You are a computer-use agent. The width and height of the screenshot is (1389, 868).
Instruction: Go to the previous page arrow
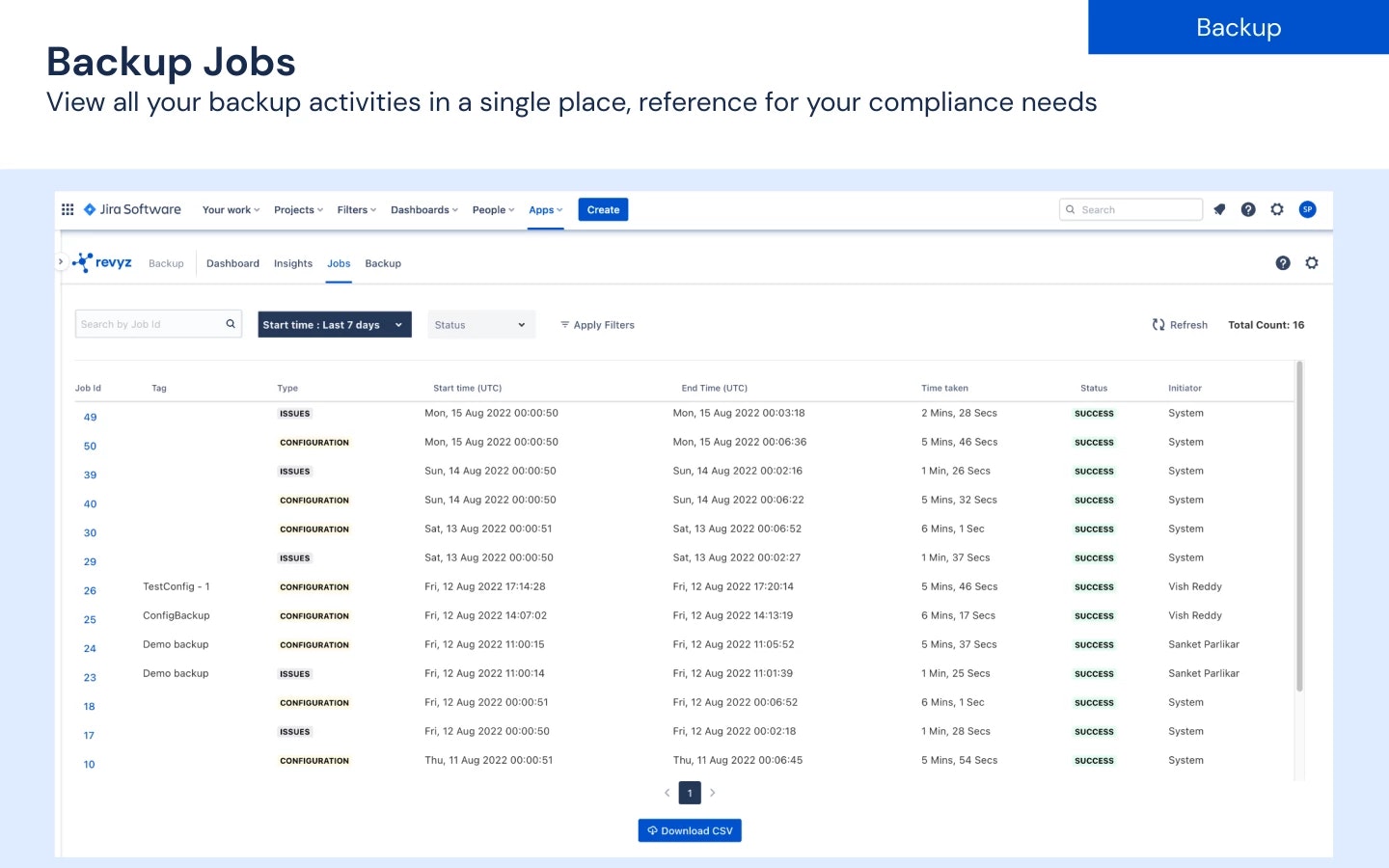[x=667, y=793]
